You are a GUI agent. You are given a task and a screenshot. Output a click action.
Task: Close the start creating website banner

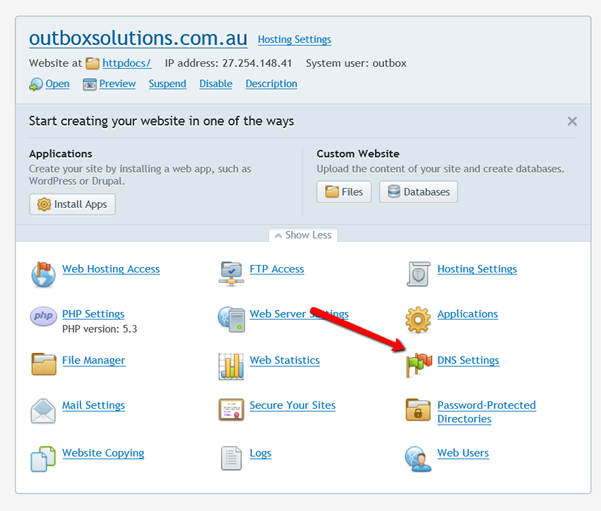pos(572,121)
